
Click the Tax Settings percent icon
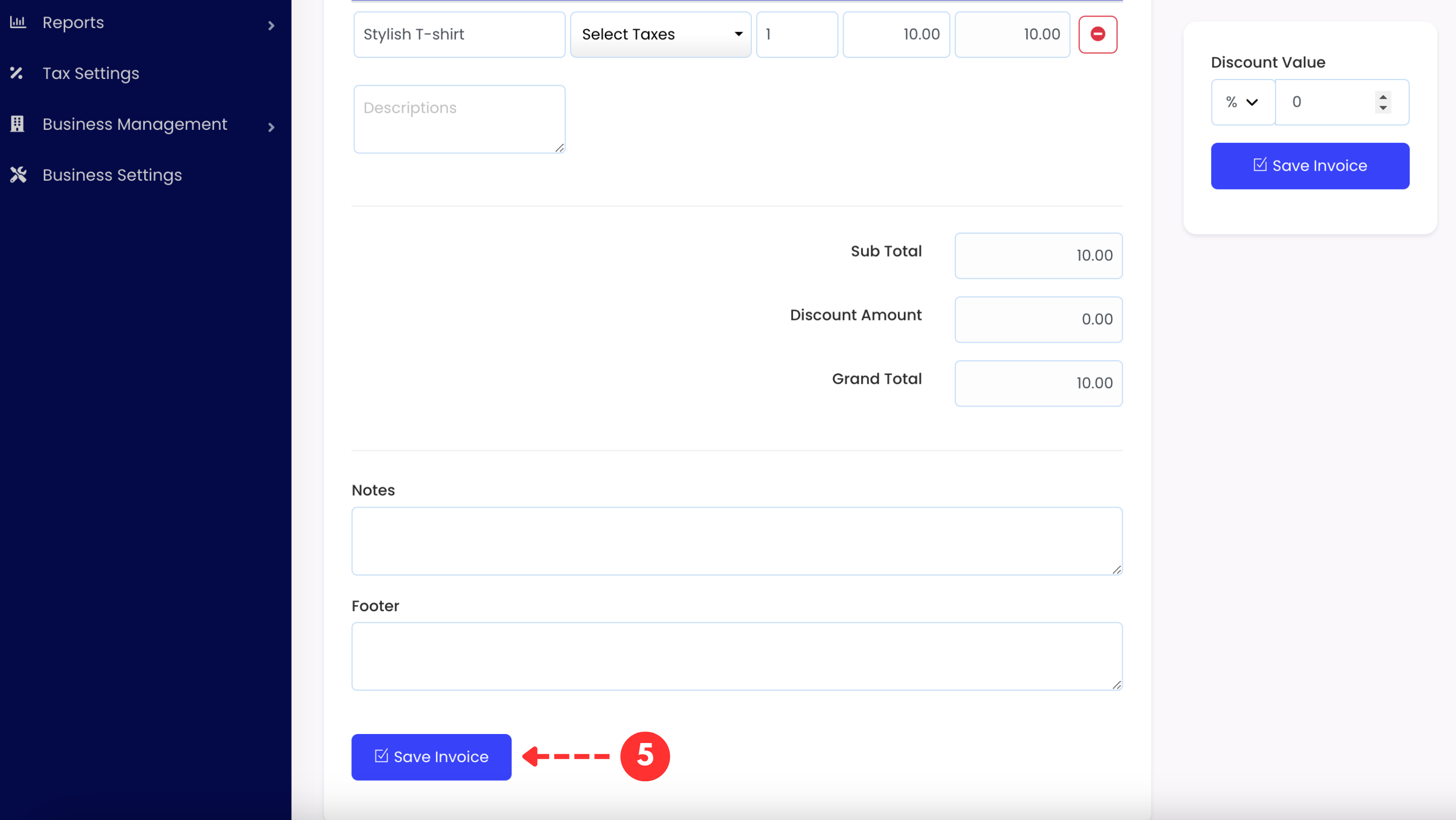coord(17,73)
